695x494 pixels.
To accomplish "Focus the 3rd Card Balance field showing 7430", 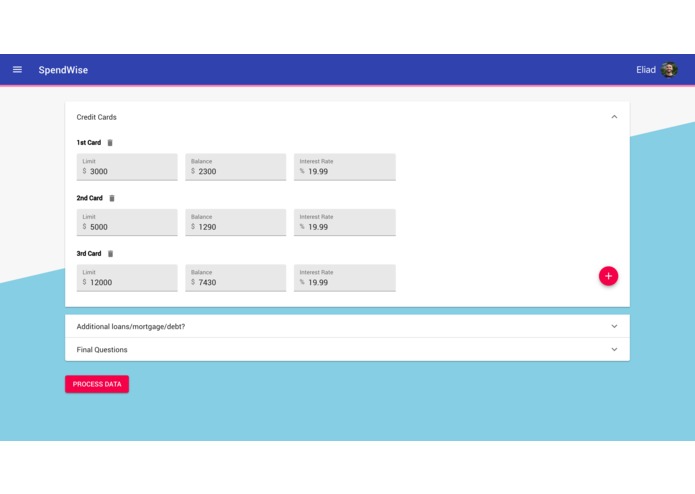I will click(x=236, y=278).
